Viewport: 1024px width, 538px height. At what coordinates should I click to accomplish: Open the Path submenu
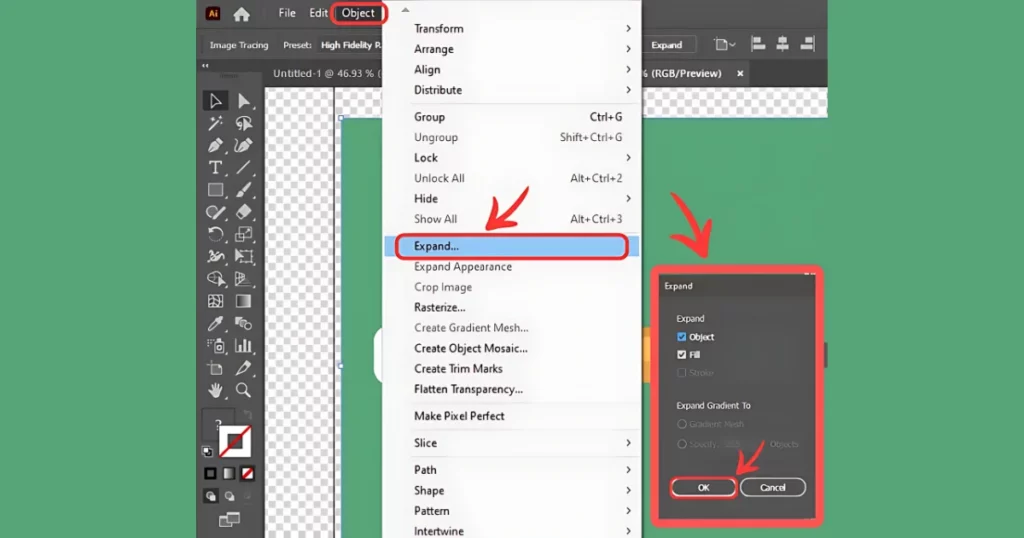(x=512, y=470)
